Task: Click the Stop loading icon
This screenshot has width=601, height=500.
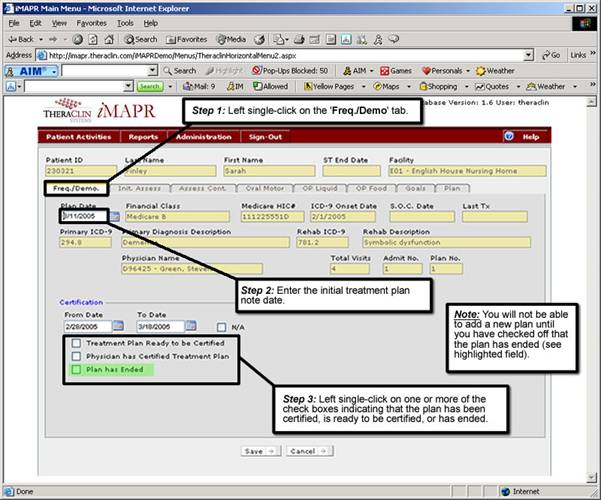Action: tap(78, 39)
